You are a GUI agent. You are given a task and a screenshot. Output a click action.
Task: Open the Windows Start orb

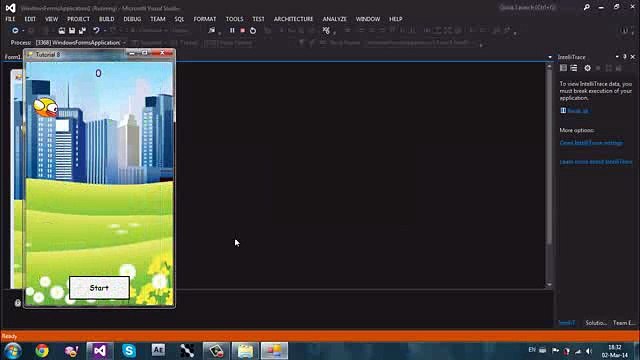pyautogui.click(x=13, y=351)
